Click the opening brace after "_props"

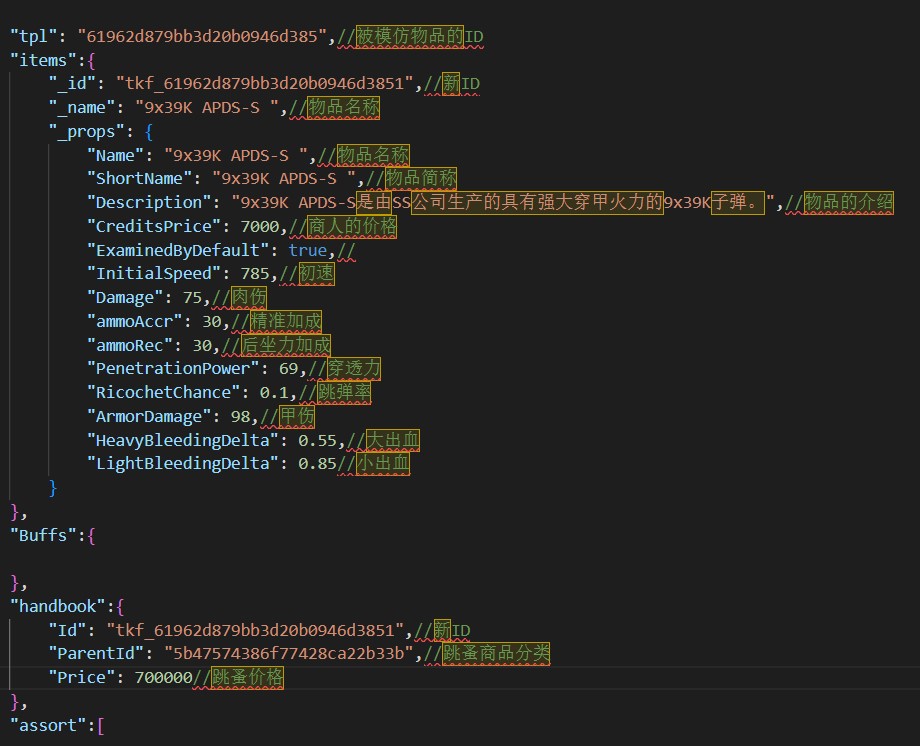149,132
